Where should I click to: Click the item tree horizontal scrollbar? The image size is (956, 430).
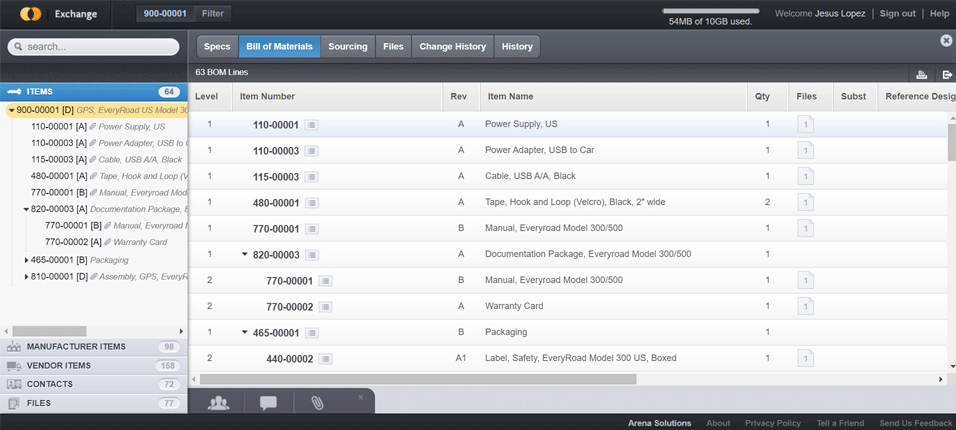[49, 331]
